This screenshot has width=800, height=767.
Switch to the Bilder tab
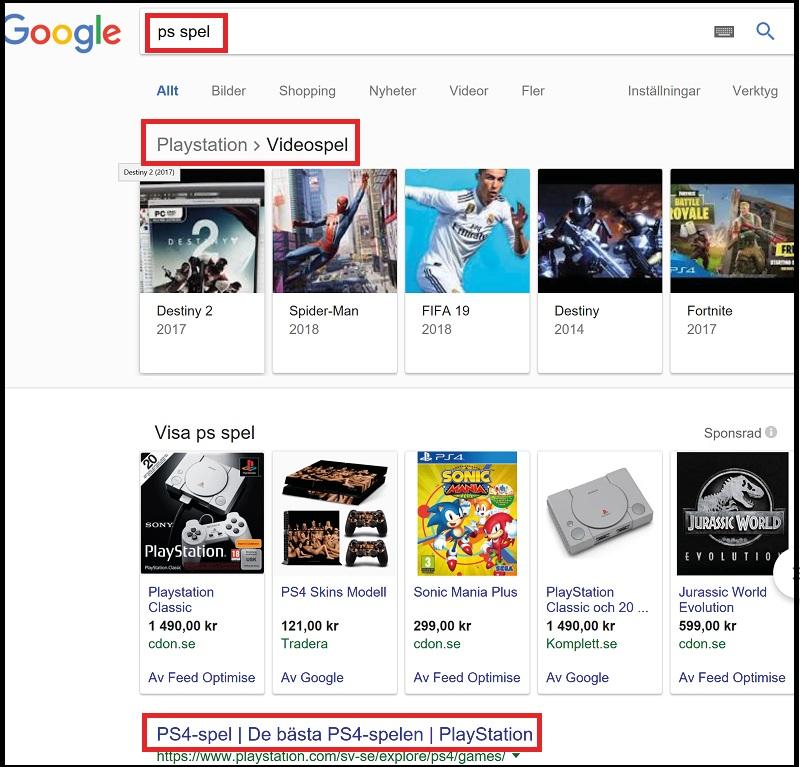pos(229,91)
